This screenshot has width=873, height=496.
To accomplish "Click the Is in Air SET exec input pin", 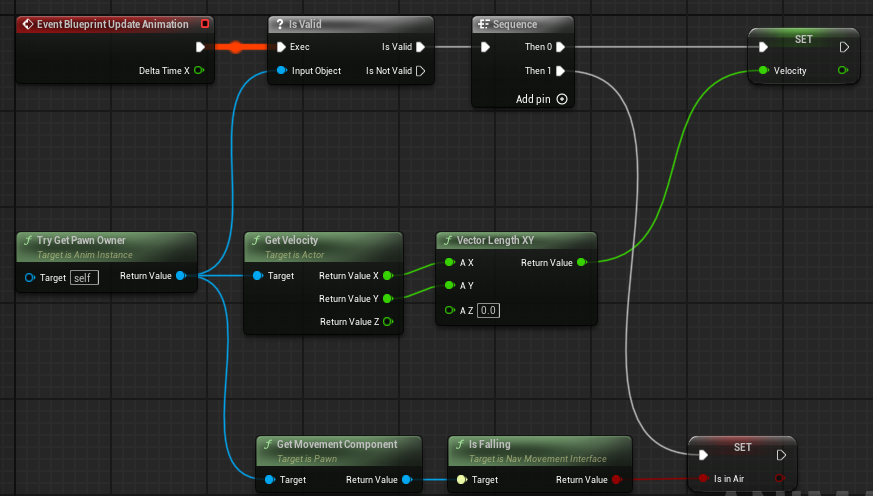I will (703, 455).
